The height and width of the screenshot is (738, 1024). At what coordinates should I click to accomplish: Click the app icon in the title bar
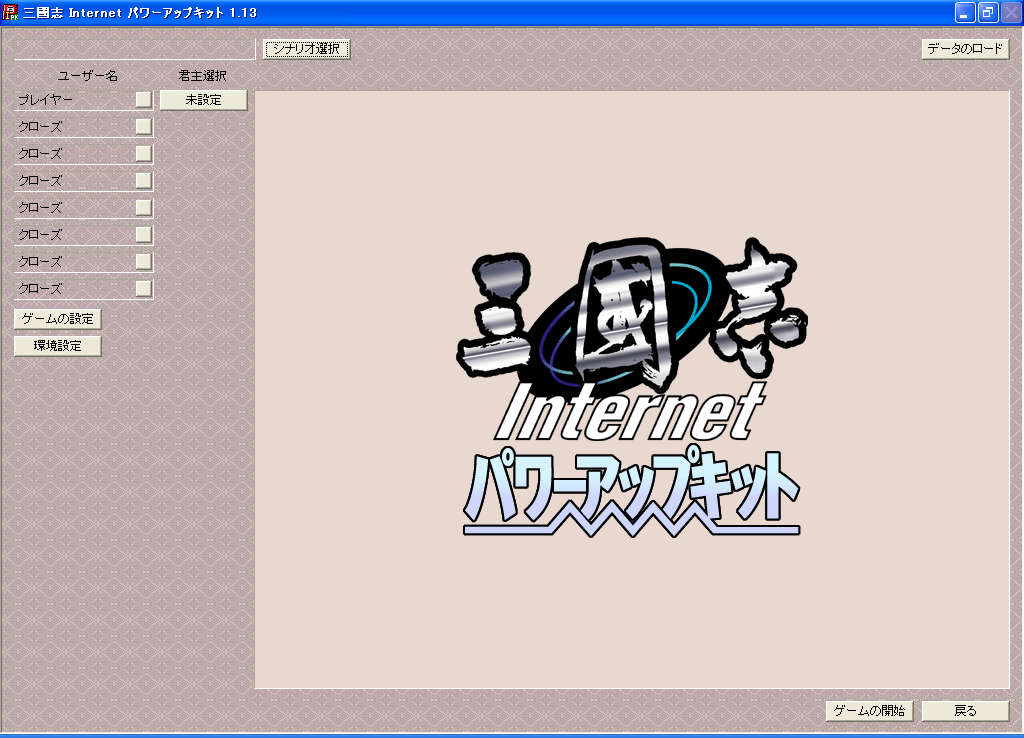click(11, 12)
